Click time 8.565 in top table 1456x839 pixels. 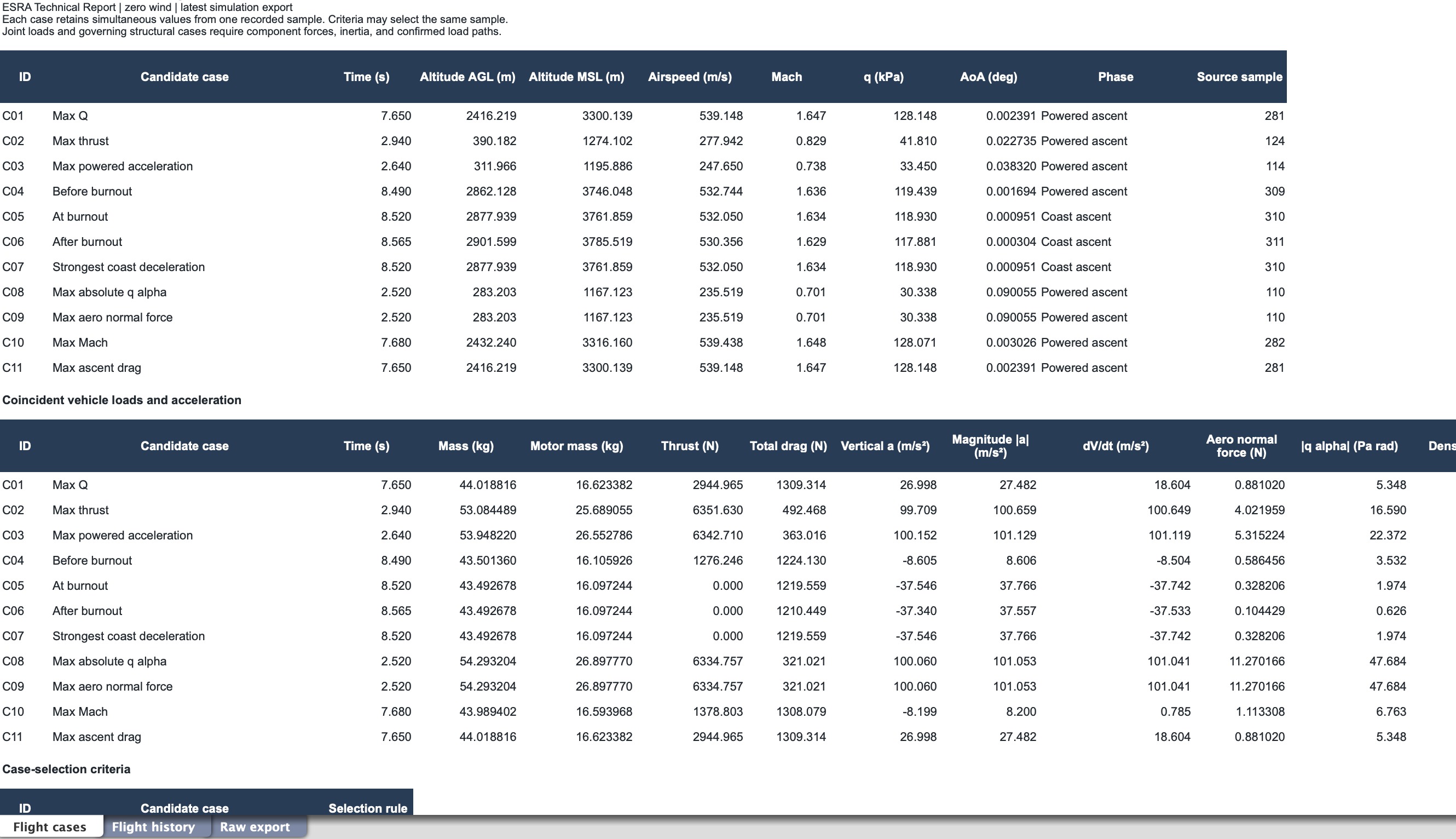coord(396,242)
